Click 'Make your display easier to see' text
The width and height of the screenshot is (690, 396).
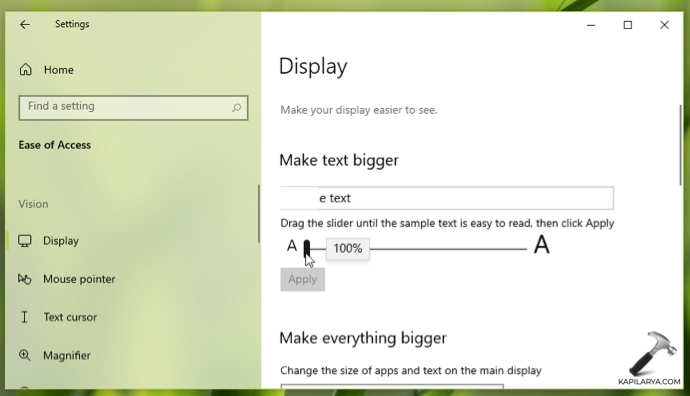coord(359,110)
